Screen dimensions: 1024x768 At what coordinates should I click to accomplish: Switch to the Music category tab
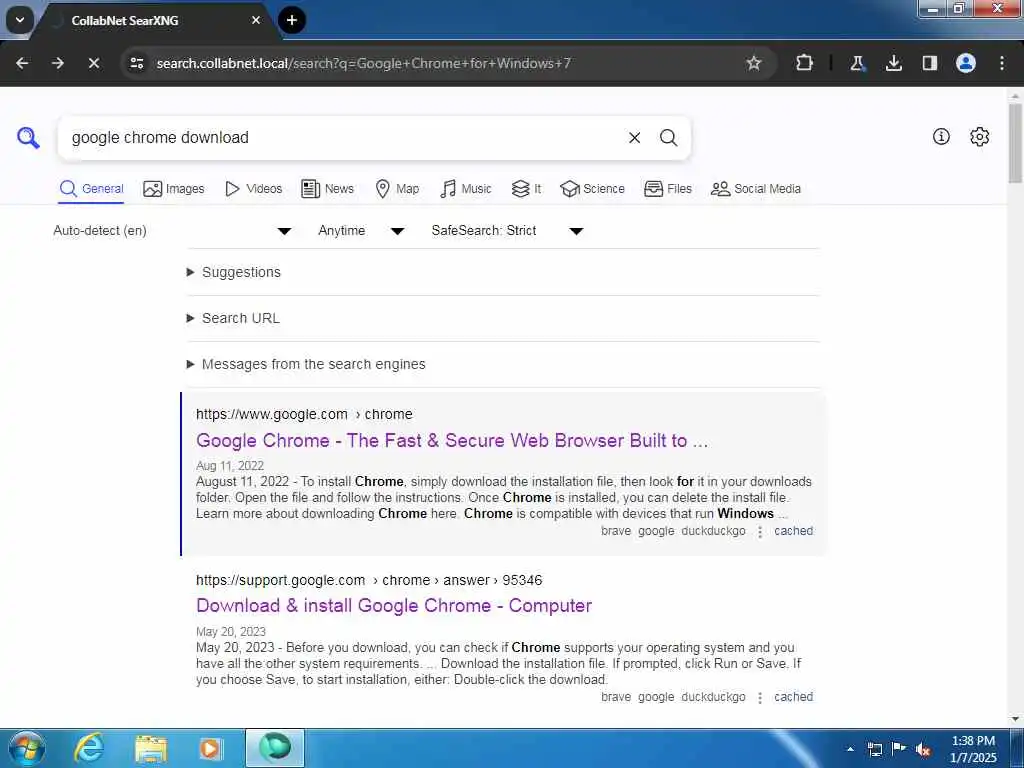click(x=466, y=189)
